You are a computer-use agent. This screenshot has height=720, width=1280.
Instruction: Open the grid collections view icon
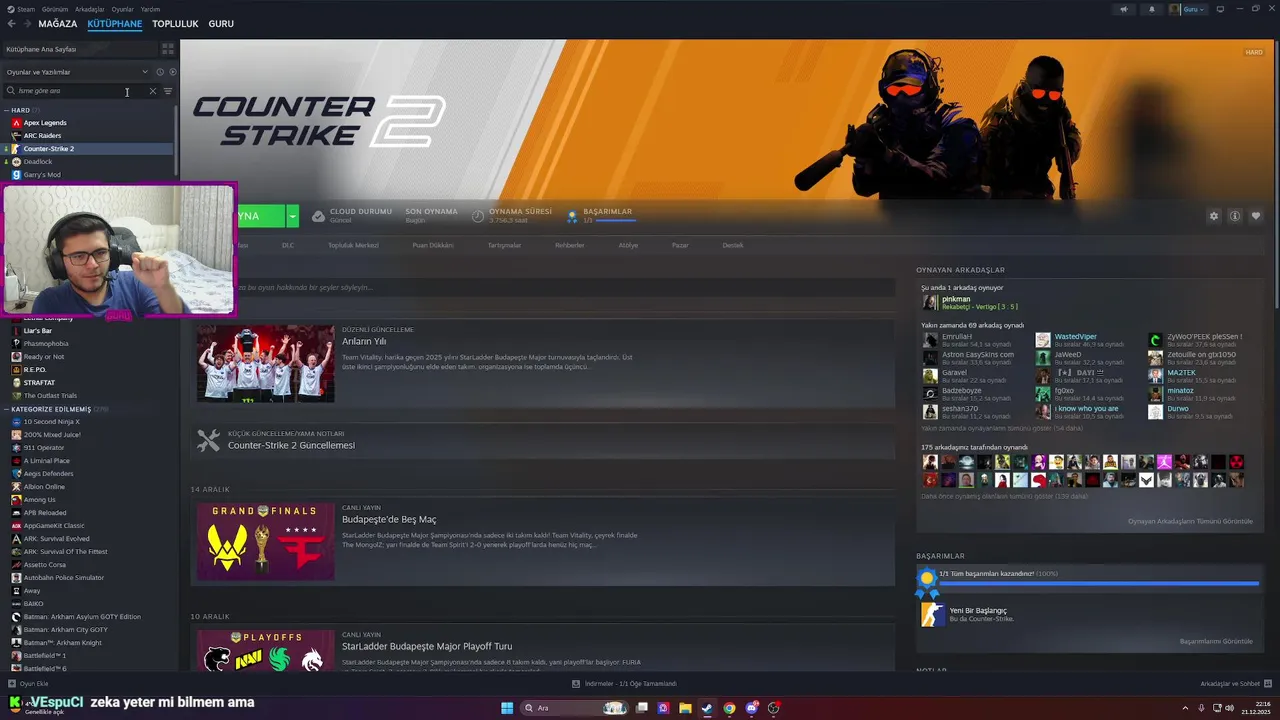point(167,48)
